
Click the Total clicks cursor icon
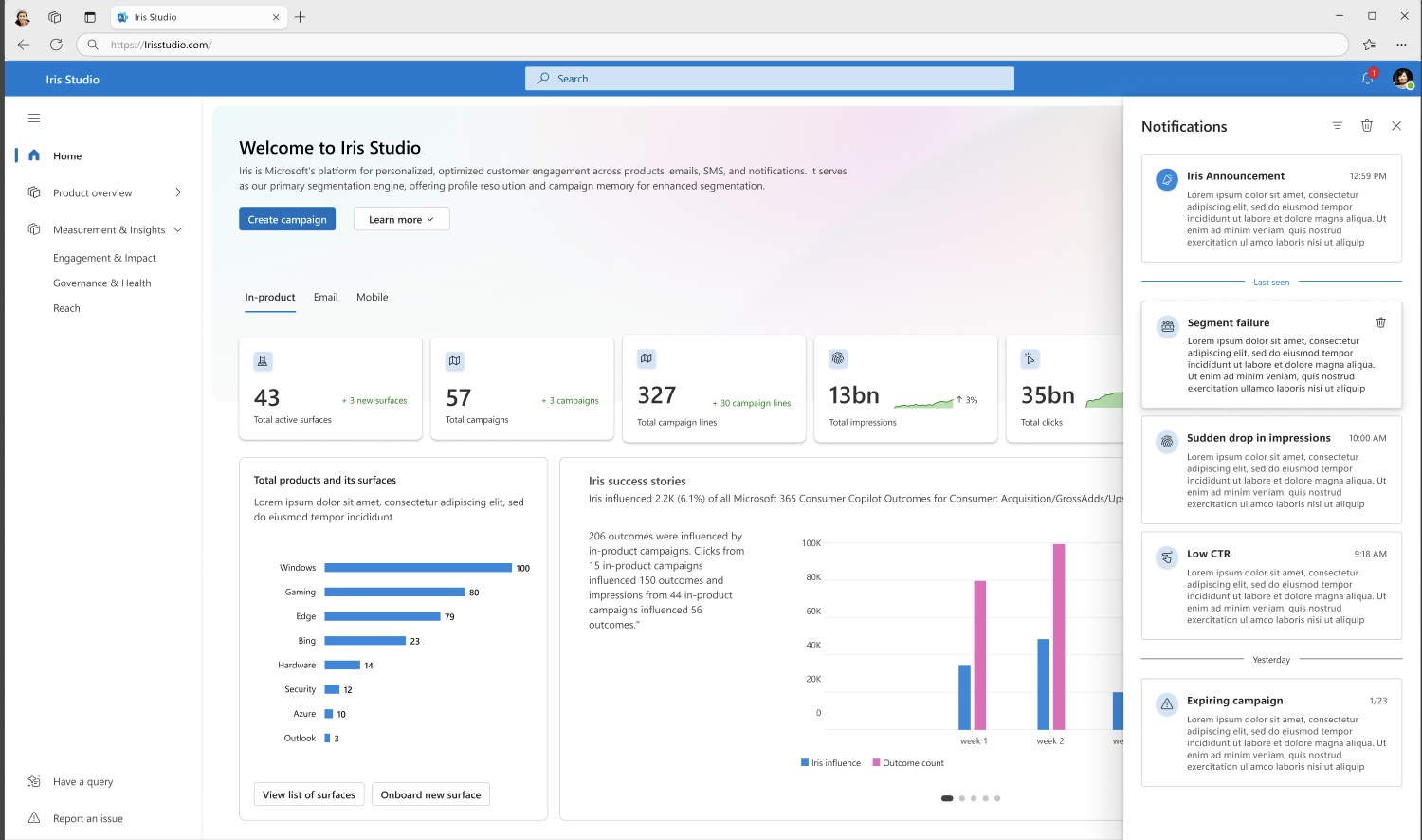coord(1030,358)
